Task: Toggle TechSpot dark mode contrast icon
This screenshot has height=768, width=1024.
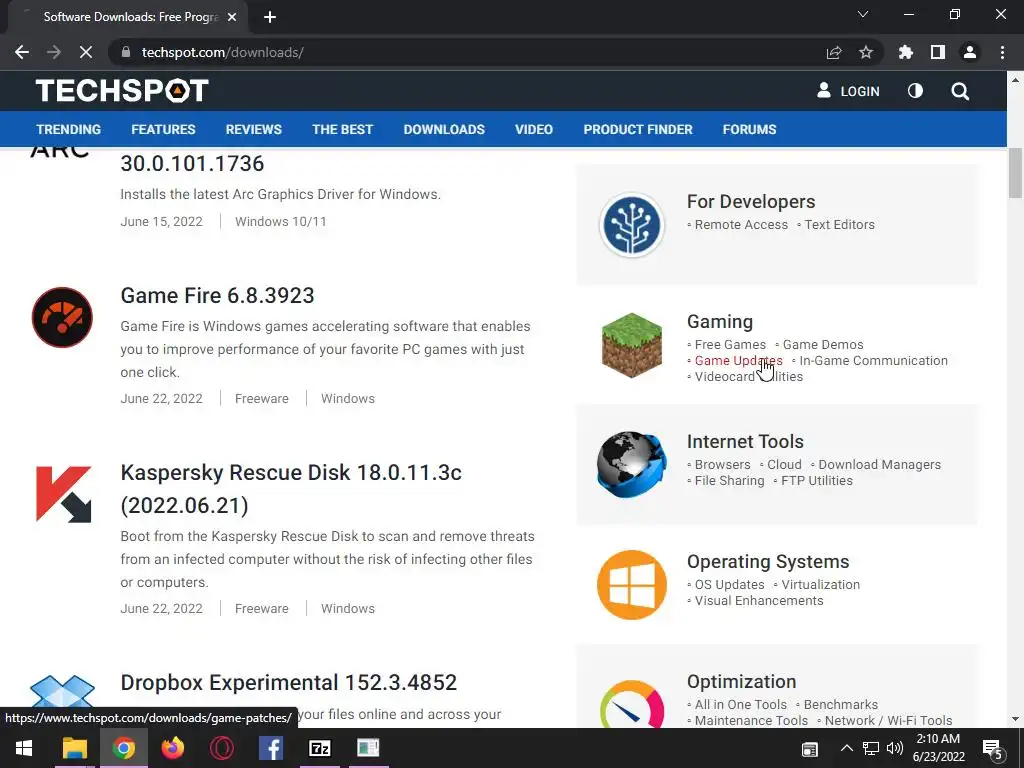Action: tap(916, 91)
